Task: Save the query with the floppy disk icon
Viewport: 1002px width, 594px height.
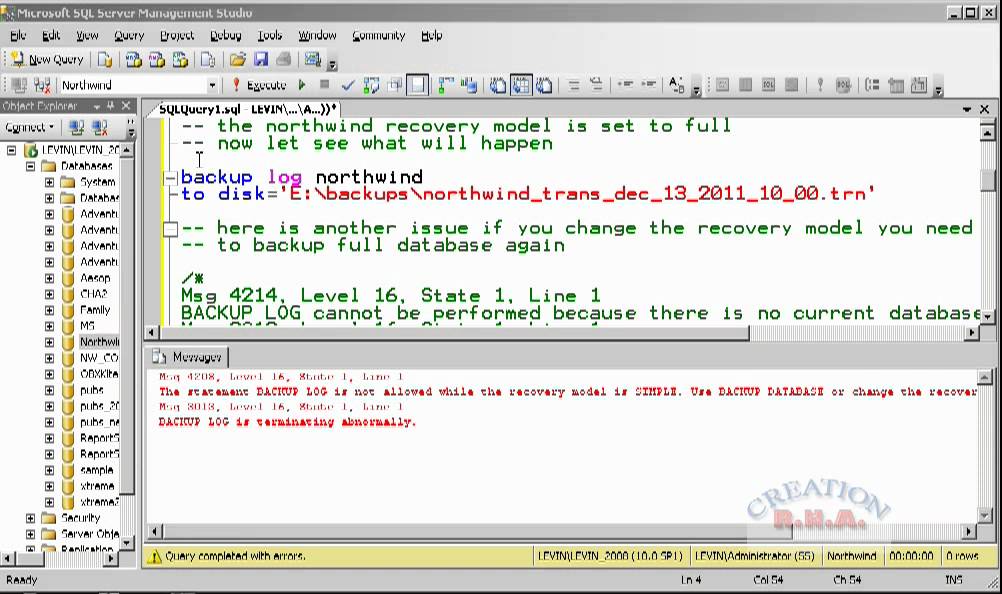Action: pyautogui.click(x=261, y=59)
